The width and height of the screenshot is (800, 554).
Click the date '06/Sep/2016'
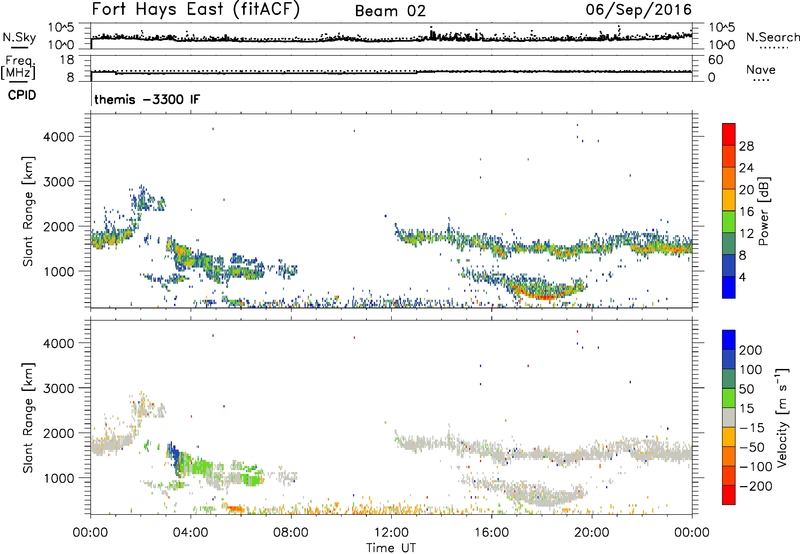click(638, 9)
